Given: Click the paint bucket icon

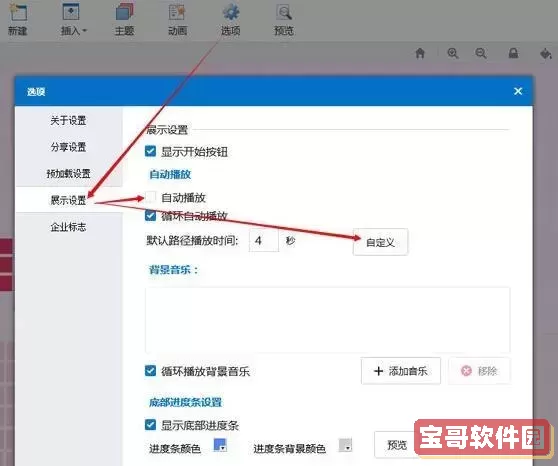Looking at the screenshot, I should [x=546, y=53].
